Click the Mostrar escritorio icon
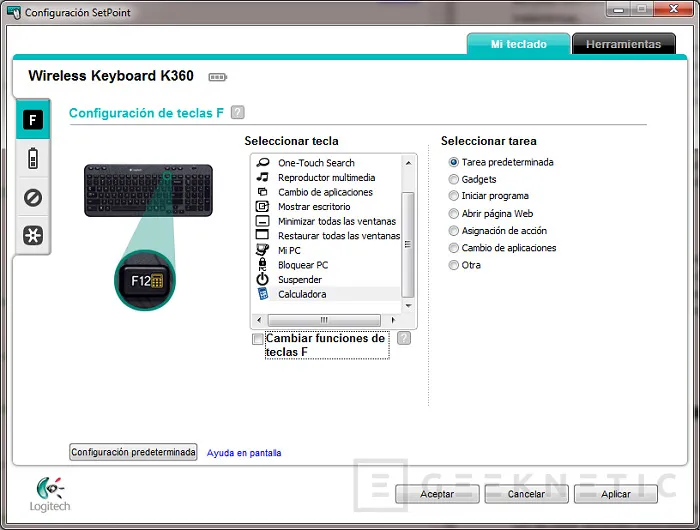 (x=262, y=206)
